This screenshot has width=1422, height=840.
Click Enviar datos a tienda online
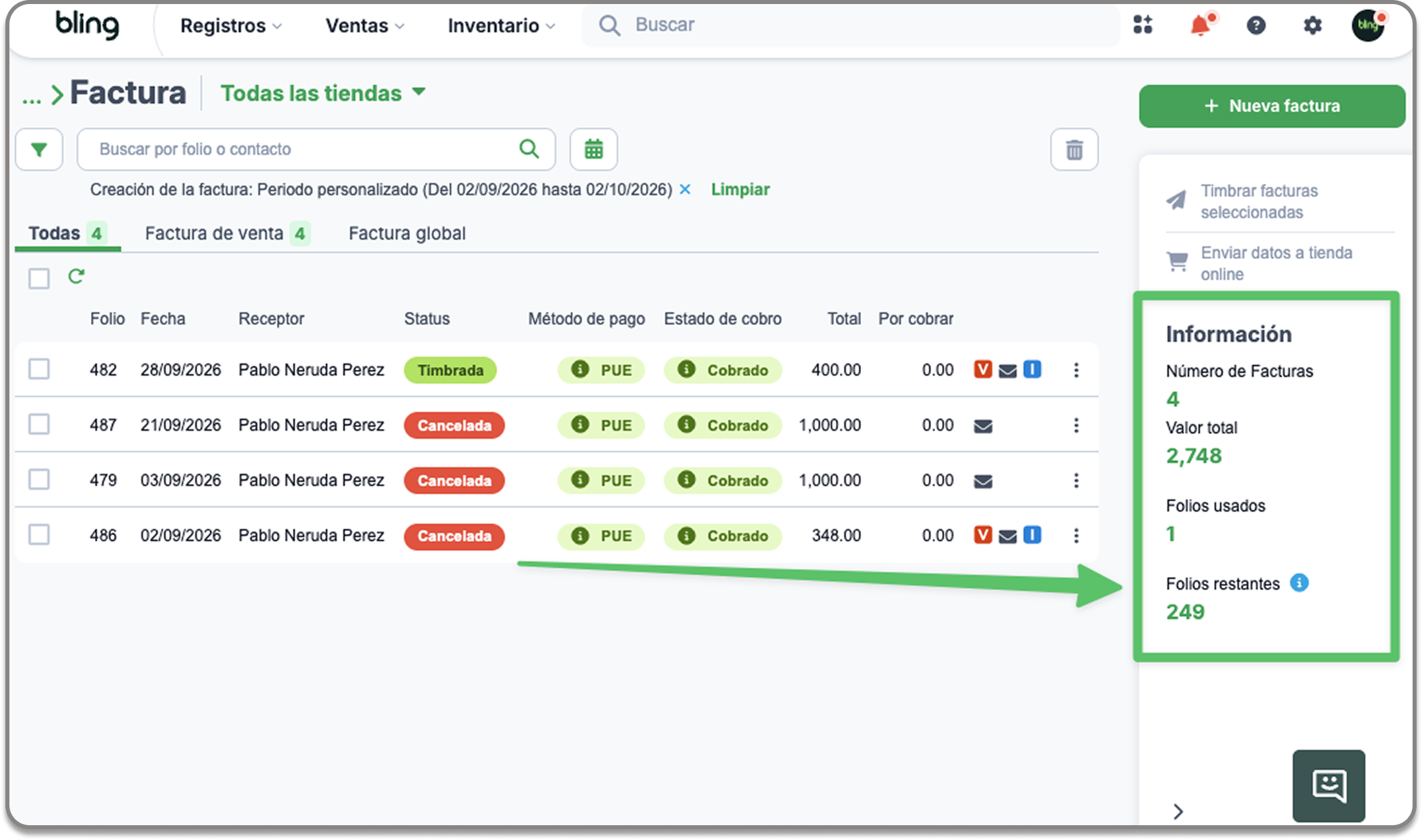point(1260,263)
